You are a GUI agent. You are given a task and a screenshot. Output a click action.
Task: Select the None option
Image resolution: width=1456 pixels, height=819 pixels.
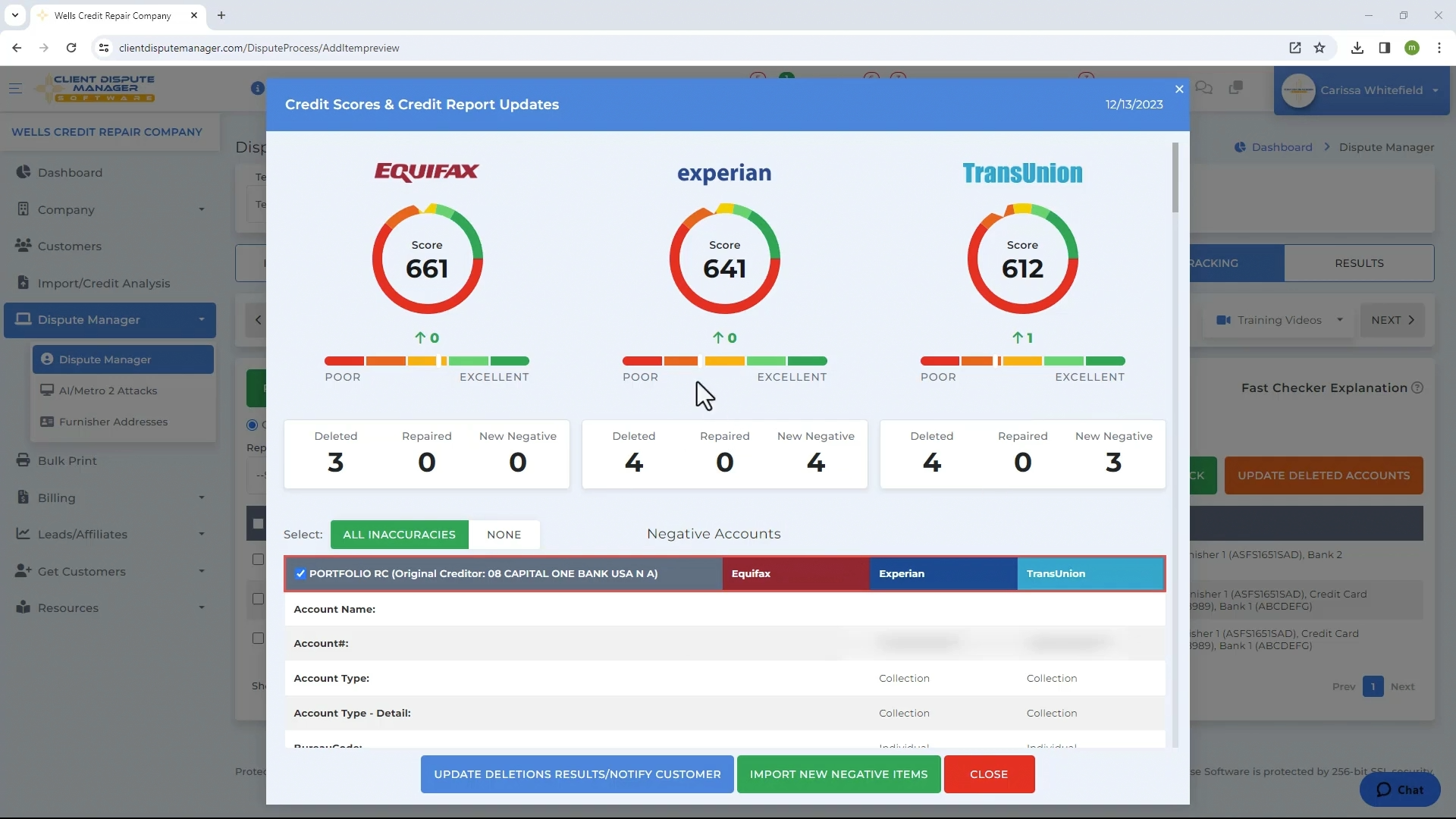click(x=504, y=535)
